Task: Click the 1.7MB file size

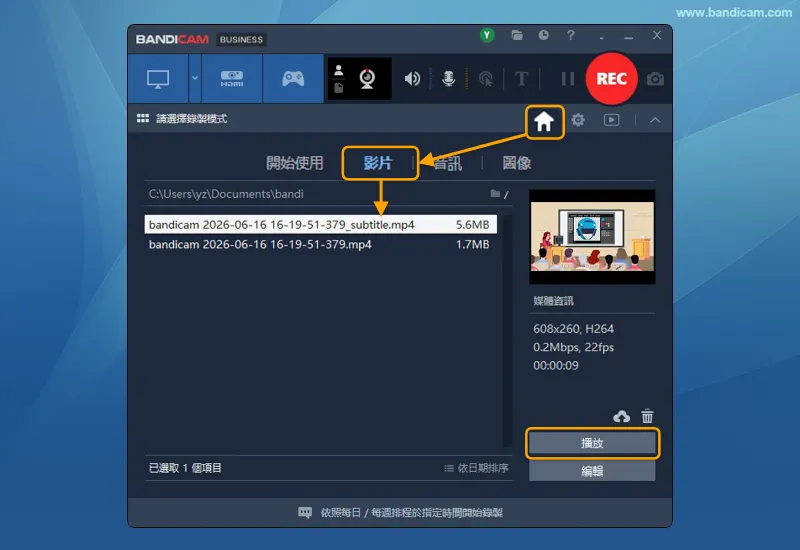Action: coord(472,244)
